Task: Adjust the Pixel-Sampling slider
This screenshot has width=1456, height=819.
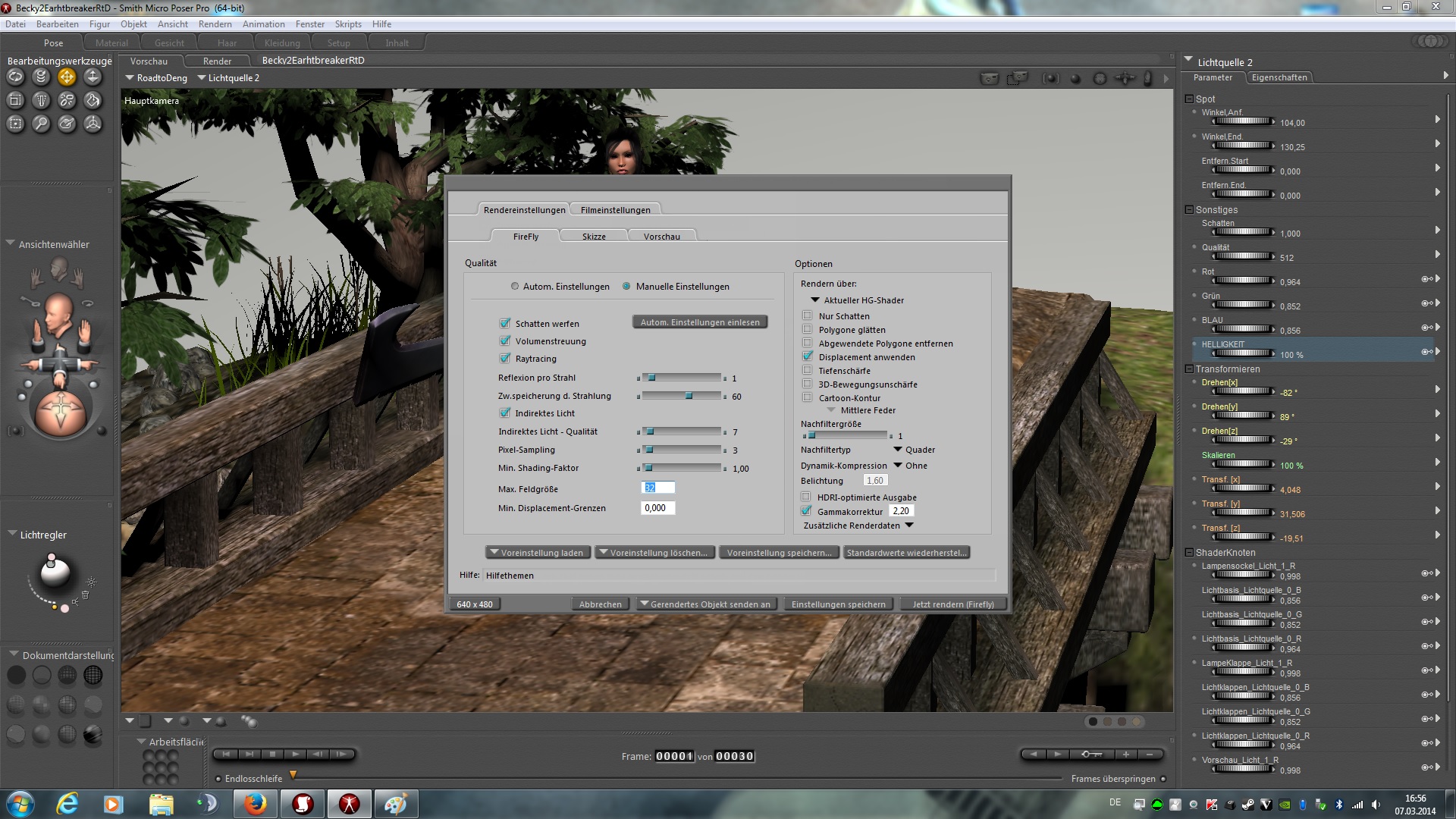Action: (649, 450)
